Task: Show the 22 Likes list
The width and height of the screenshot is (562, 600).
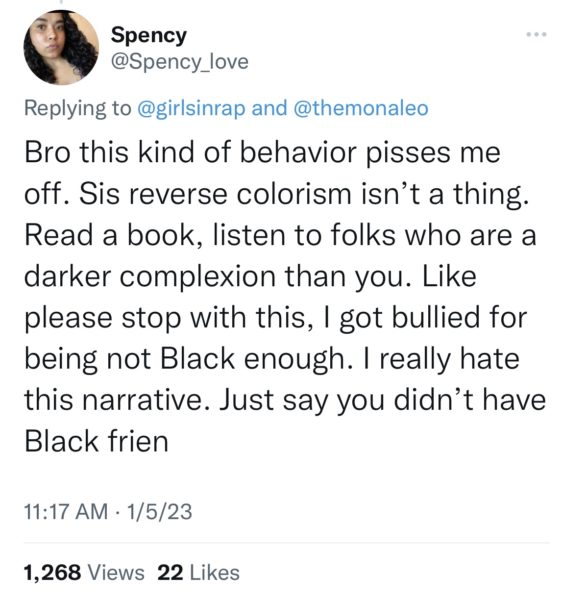Action: (x=199, y=573)
